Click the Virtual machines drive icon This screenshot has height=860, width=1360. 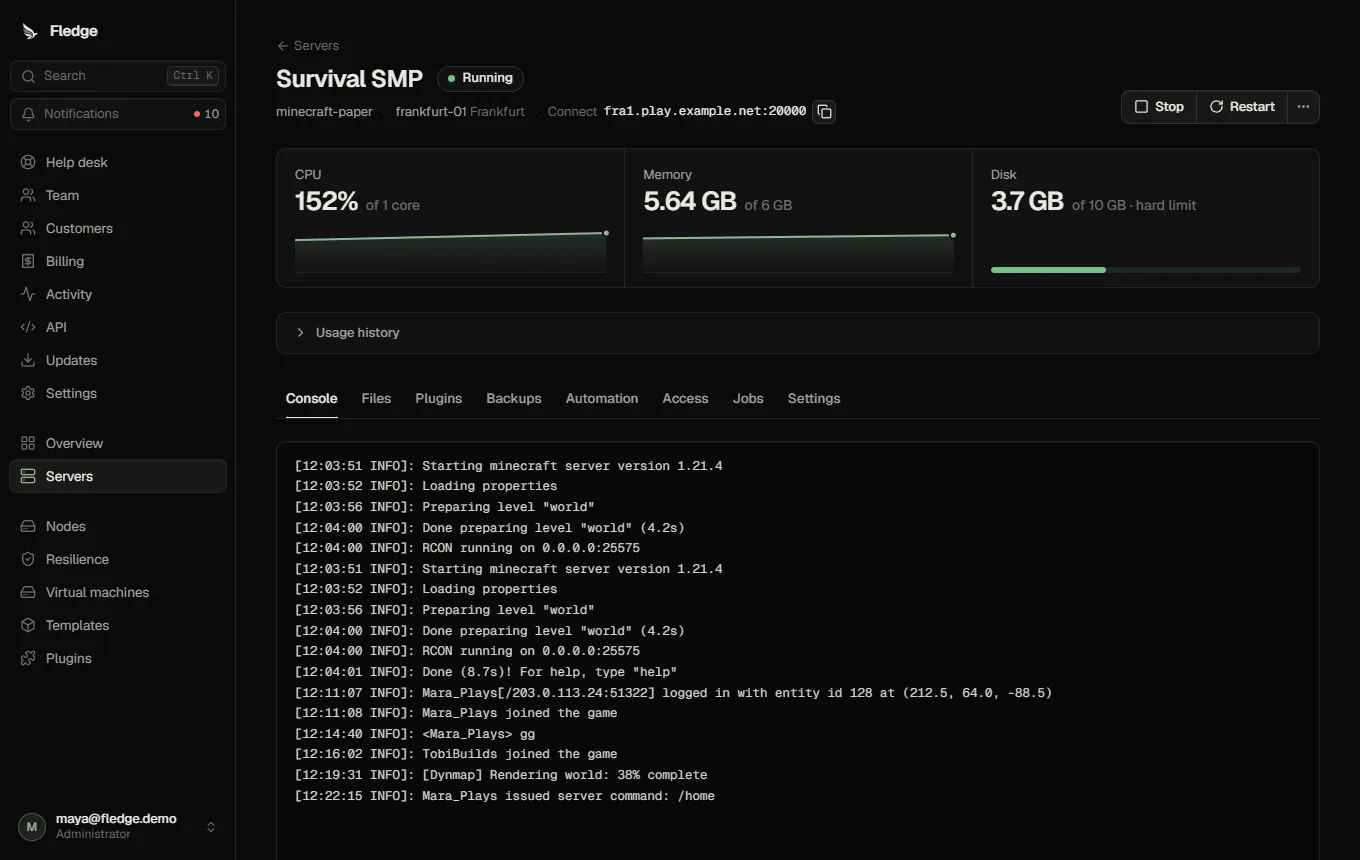pos(28,592)
